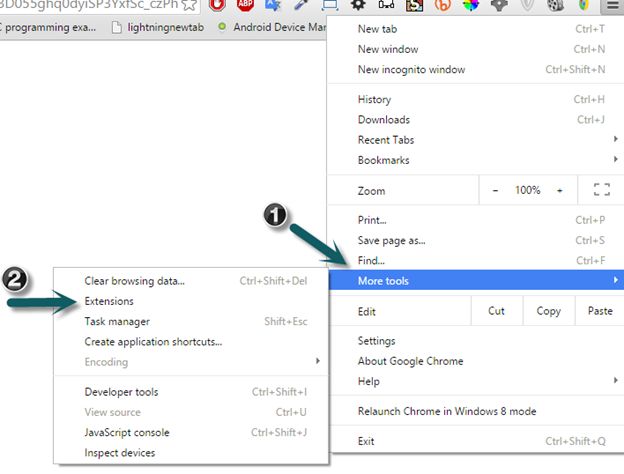
Task: Click the faded gray shield extension icon
Action: 527,5
